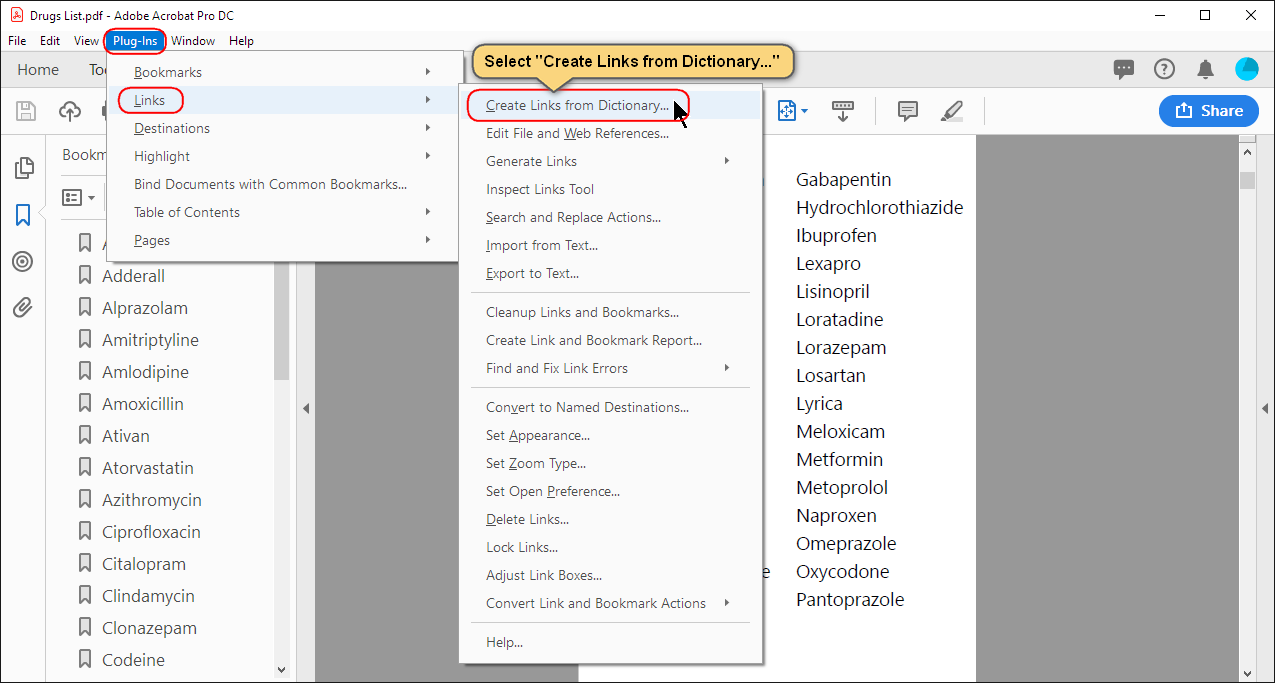Open notifications via the bell icon
The height and width of the screenshot is (683, 1275).
coord(1205,69)
